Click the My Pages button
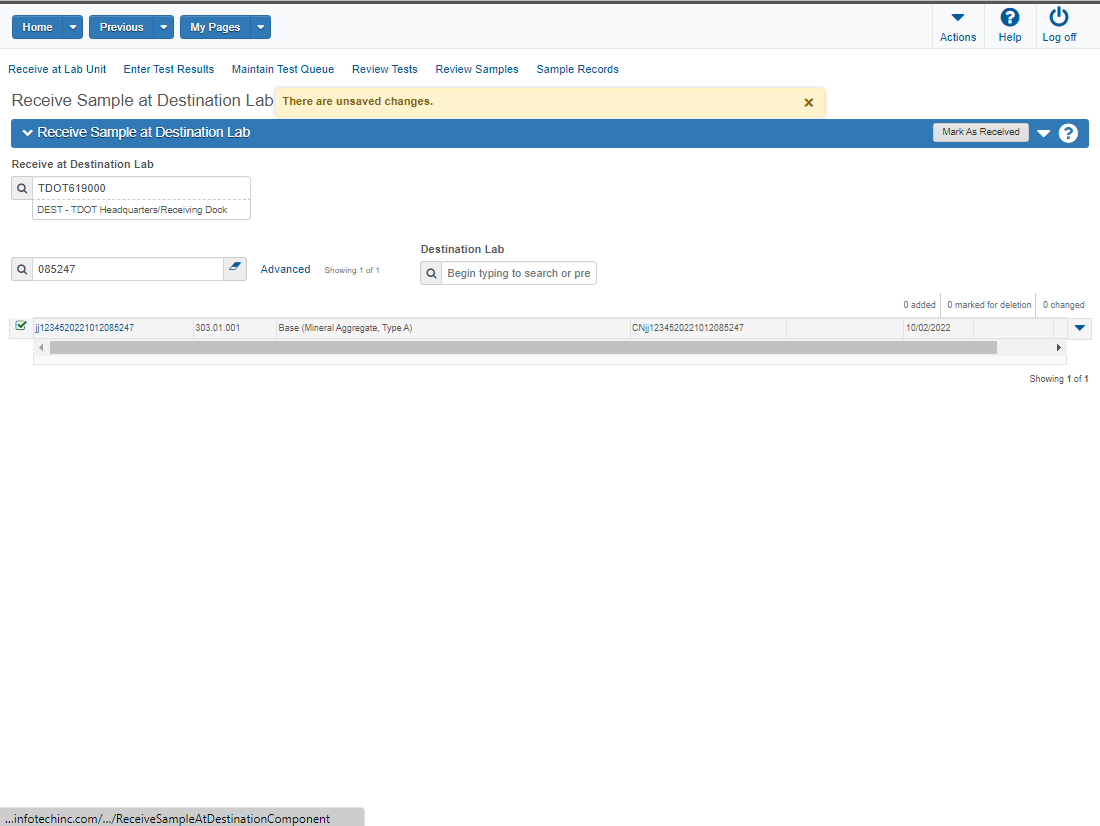This screenshot has height=826, width=1100. pyautogui.click(x=215, y=27)
